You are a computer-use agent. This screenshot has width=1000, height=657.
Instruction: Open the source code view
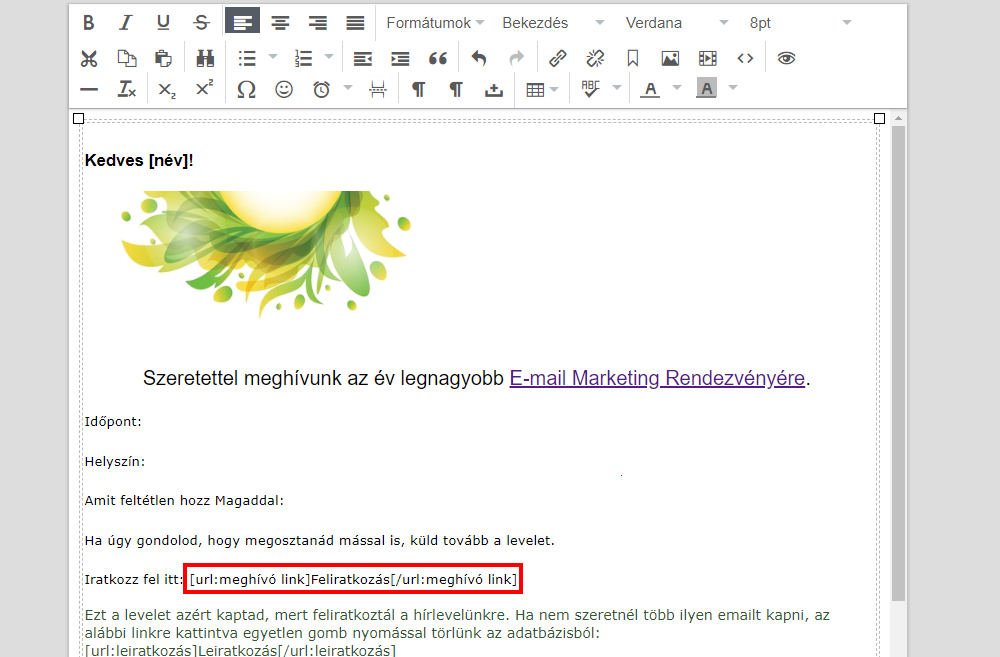click(745, 59)
